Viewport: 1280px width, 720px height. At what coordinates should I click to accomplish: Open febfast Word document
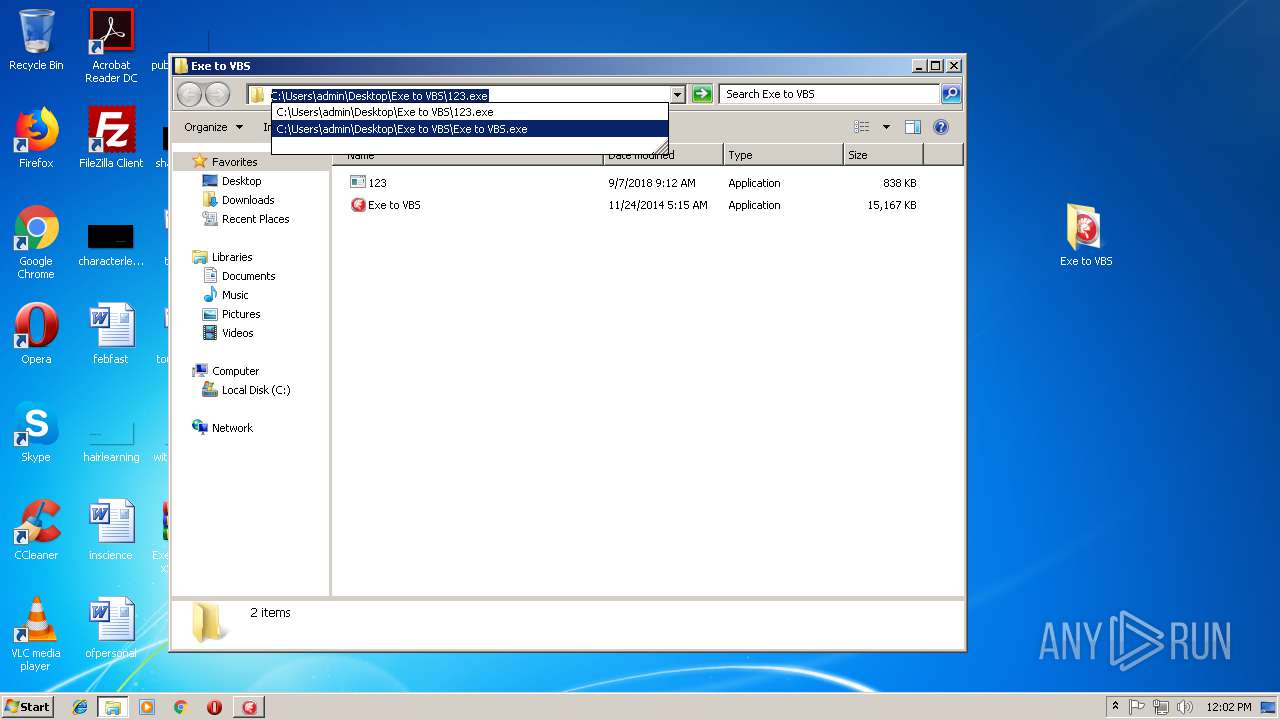[x=111, y=334]
